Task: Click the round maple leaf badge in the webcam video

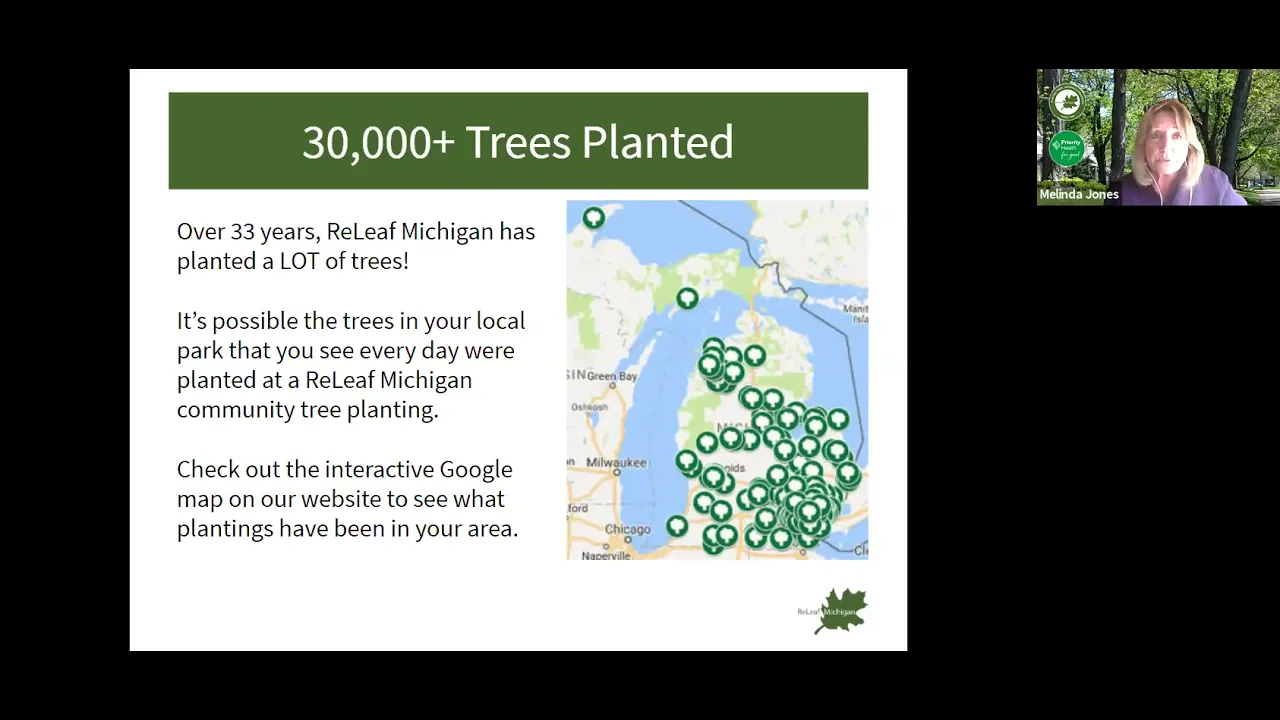Action: coord(1067,103)
